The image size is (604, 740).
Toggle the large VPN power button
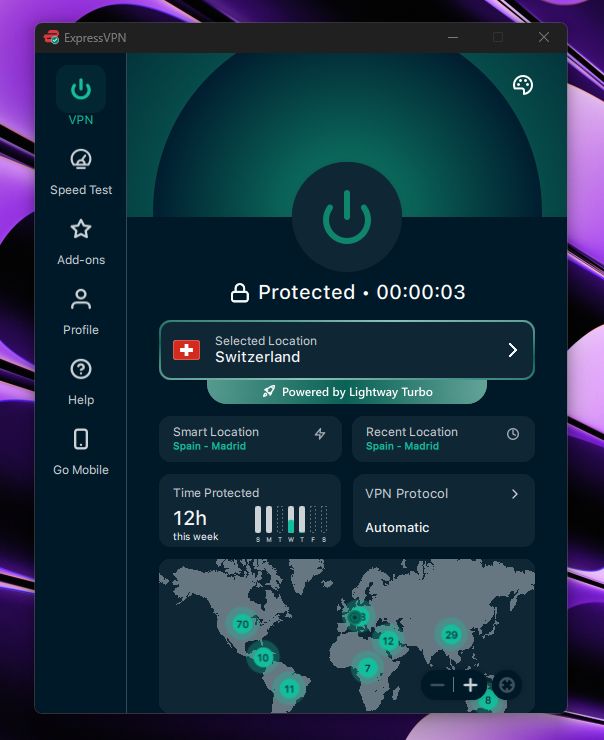pyautogui.click(x=347, y=217)
